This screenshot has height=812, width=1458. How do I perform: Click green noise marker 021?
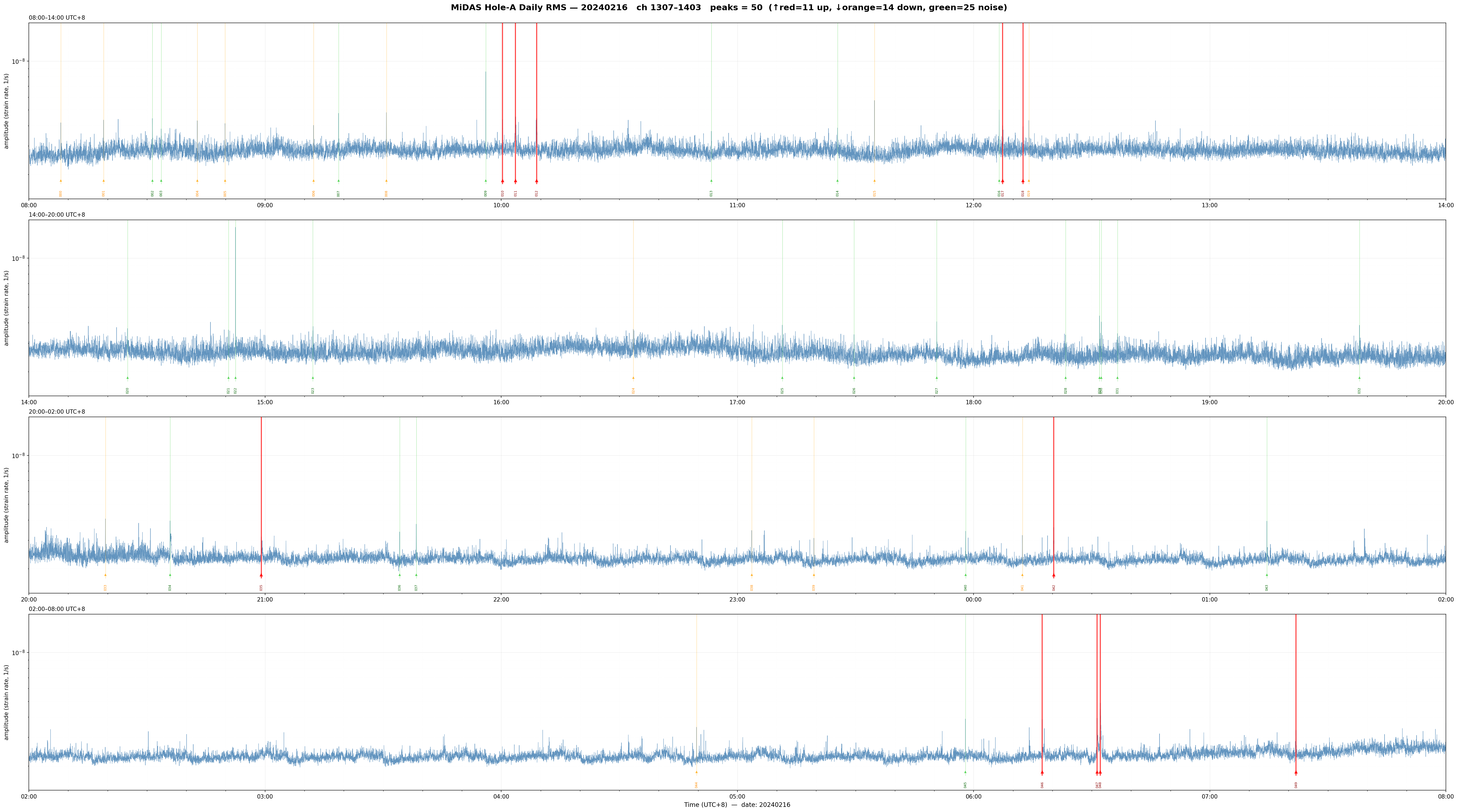[229, 378]
